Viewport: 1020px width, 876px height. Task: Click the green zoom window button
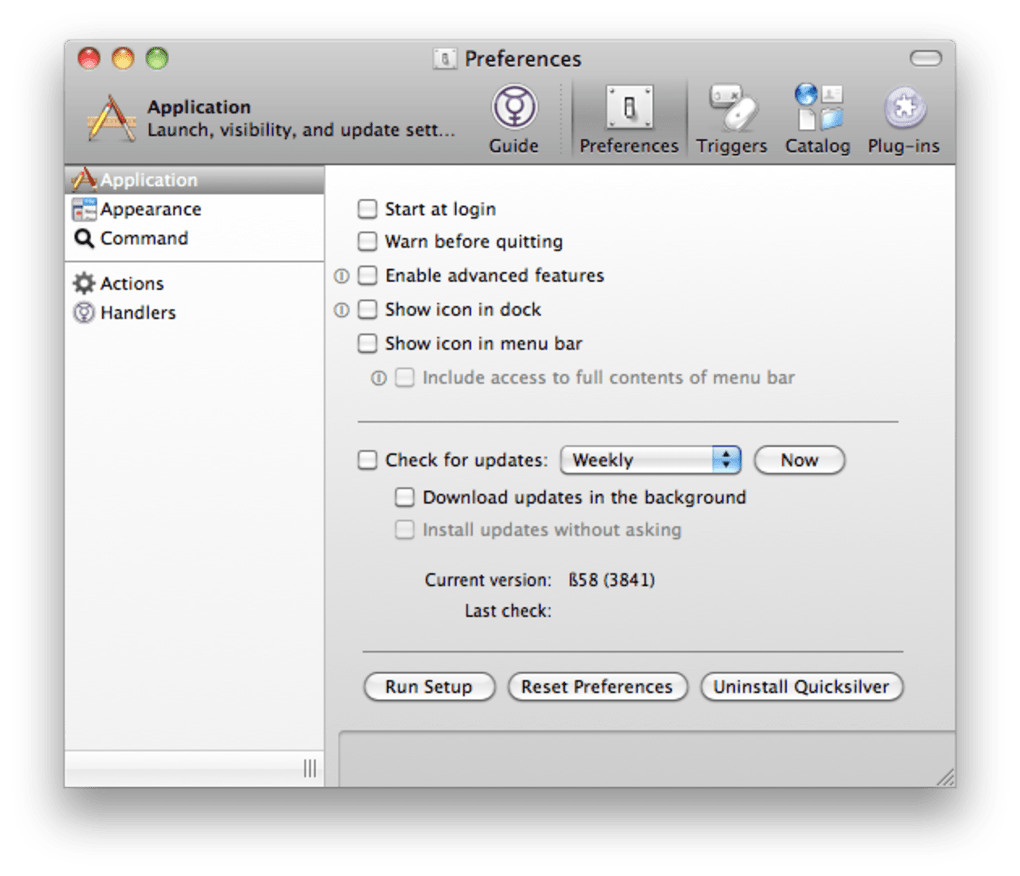[x=157, y=59]
